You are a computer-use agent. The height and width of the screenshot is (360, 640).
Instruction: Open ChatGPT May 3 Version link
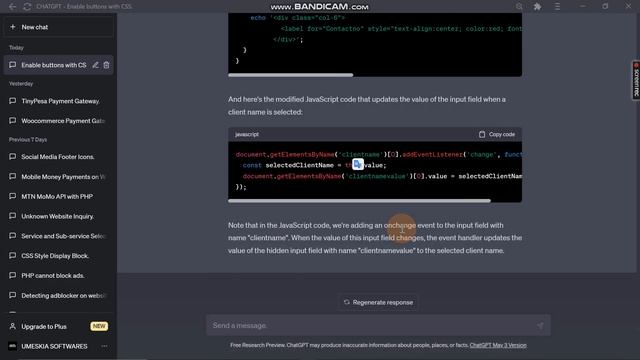tap(498, 345)
